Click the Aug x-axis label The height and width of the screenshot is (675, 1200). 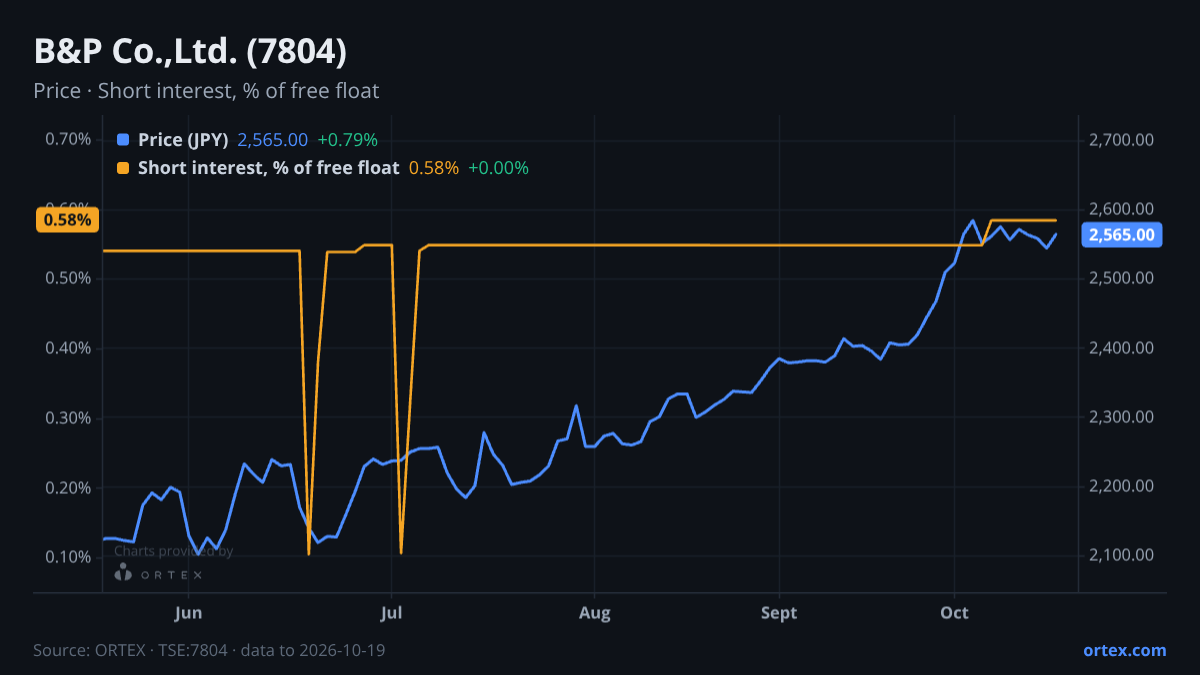[x=595, y=613]
